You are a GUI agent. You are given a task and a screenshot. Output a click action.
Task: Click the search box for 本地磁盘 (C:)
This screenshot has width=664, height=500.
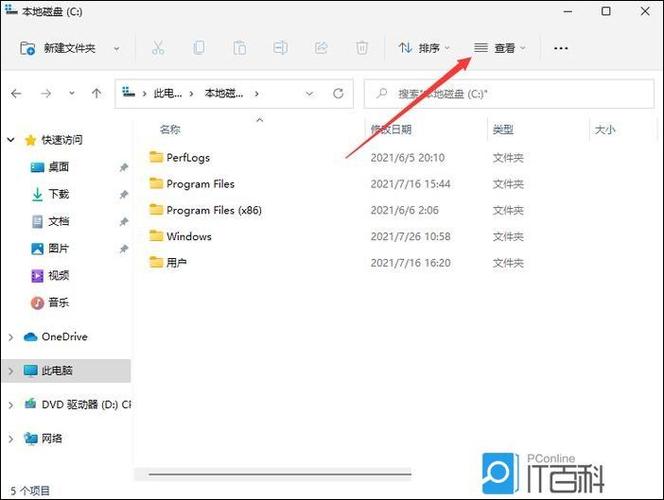(x=509, y=94)
